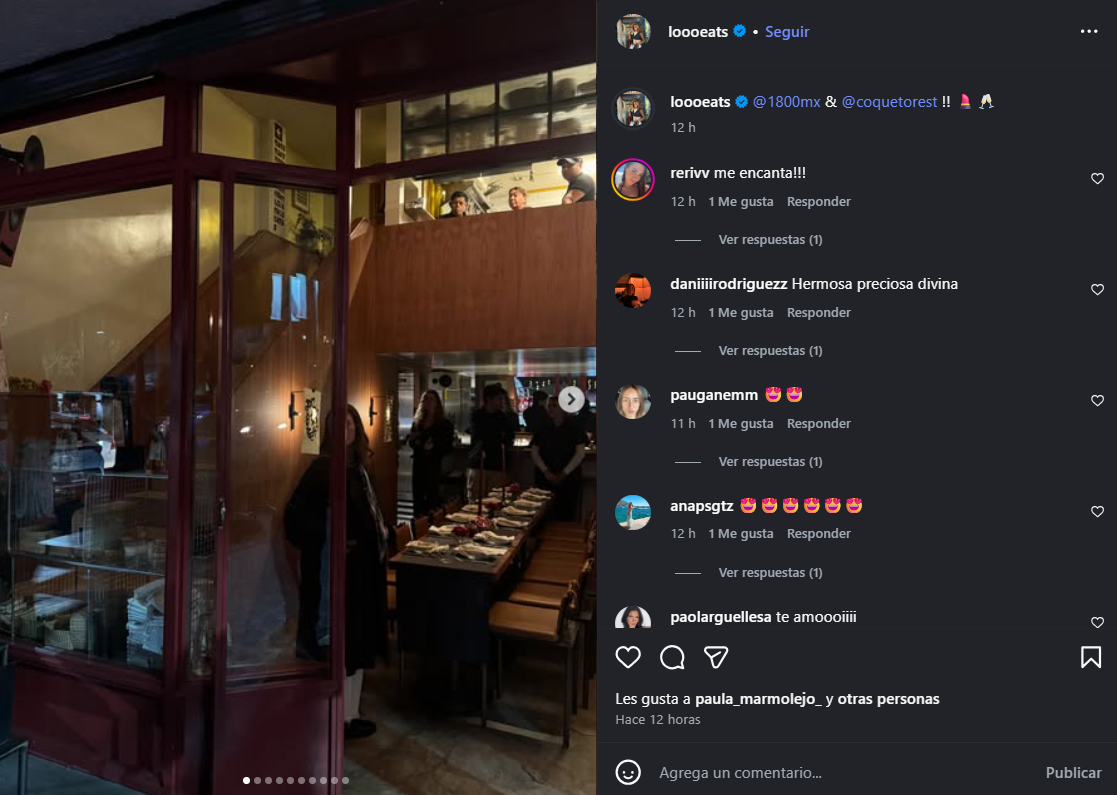1117x795 pixels.
Task: Share post via paper plane icon
Action: coord(716,657)
